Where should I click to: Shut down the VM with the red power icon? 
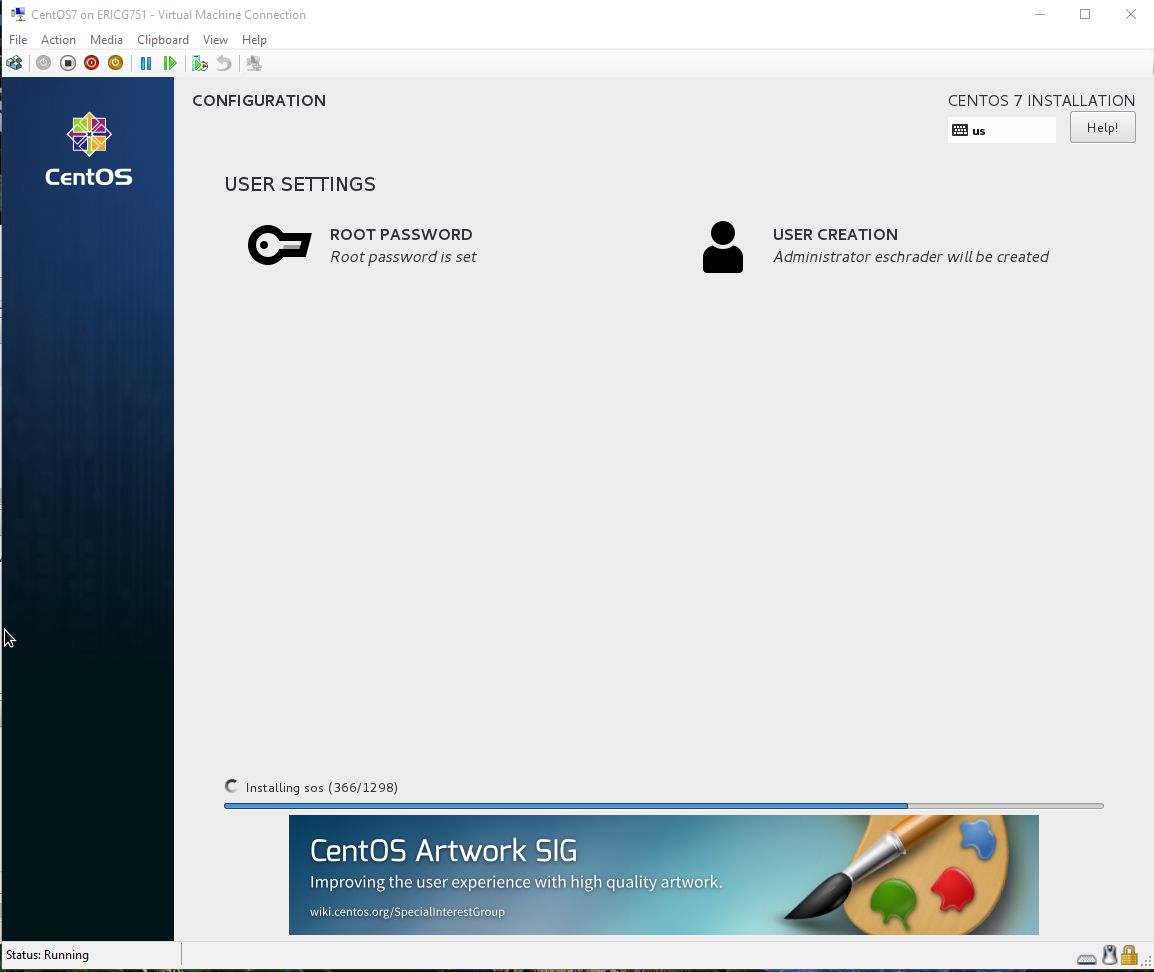tap(91, 63)
